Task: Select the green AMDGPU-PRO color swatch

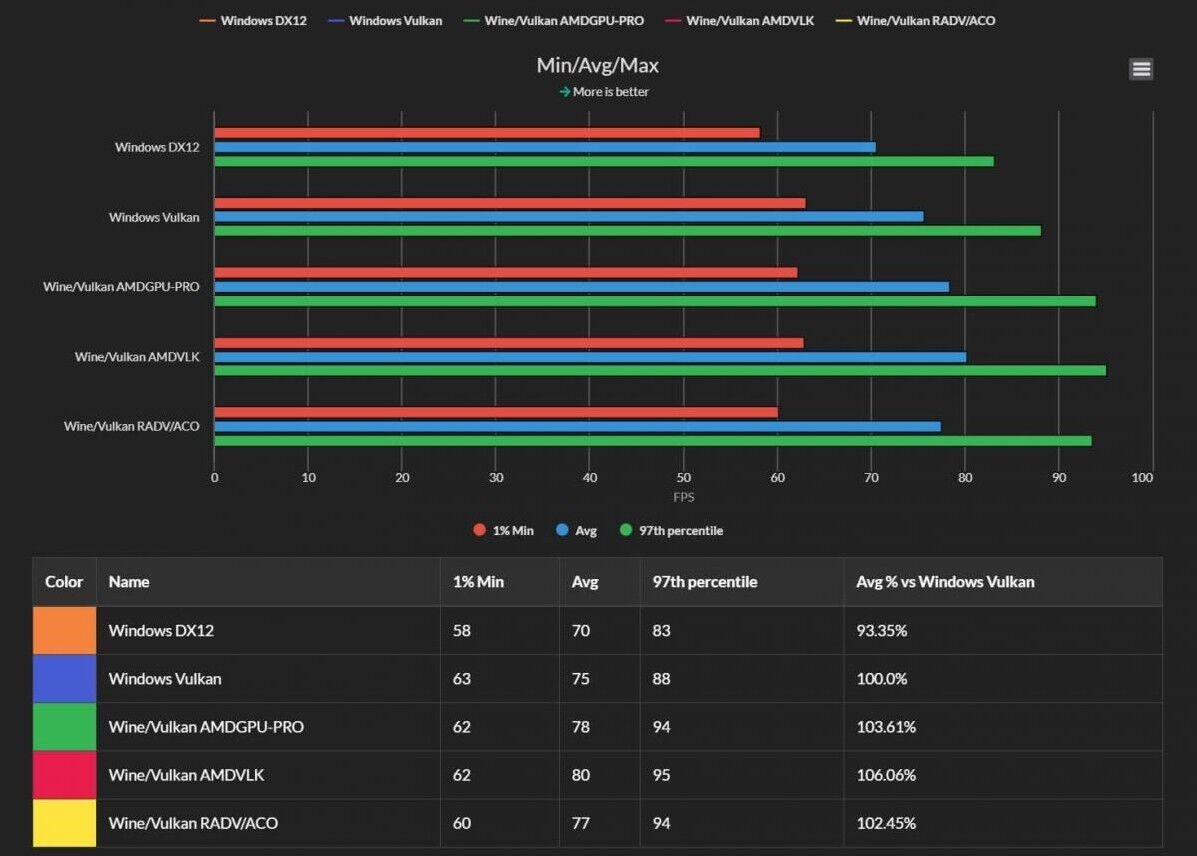Action: click(x=64, y=727)
